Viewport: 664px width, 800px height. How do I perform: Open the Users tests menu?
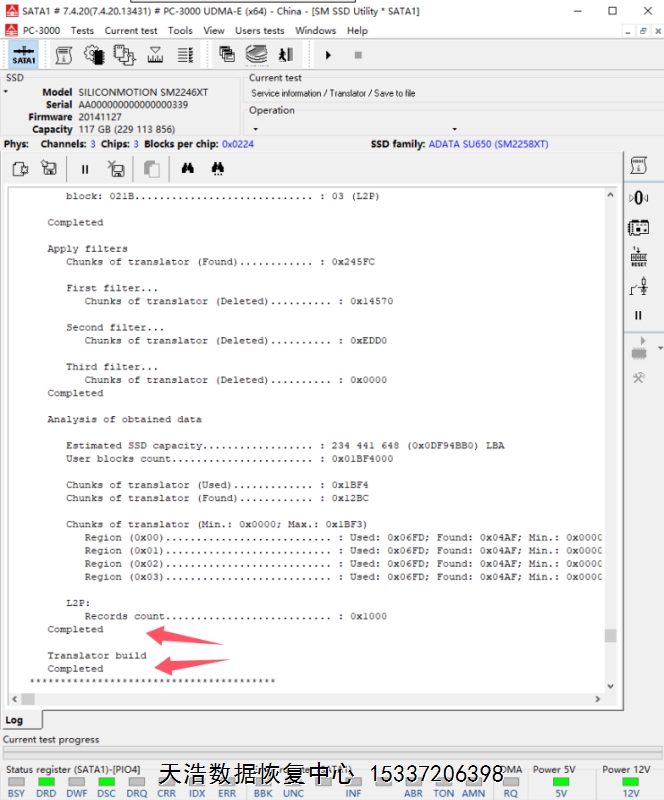pos(259,30)
